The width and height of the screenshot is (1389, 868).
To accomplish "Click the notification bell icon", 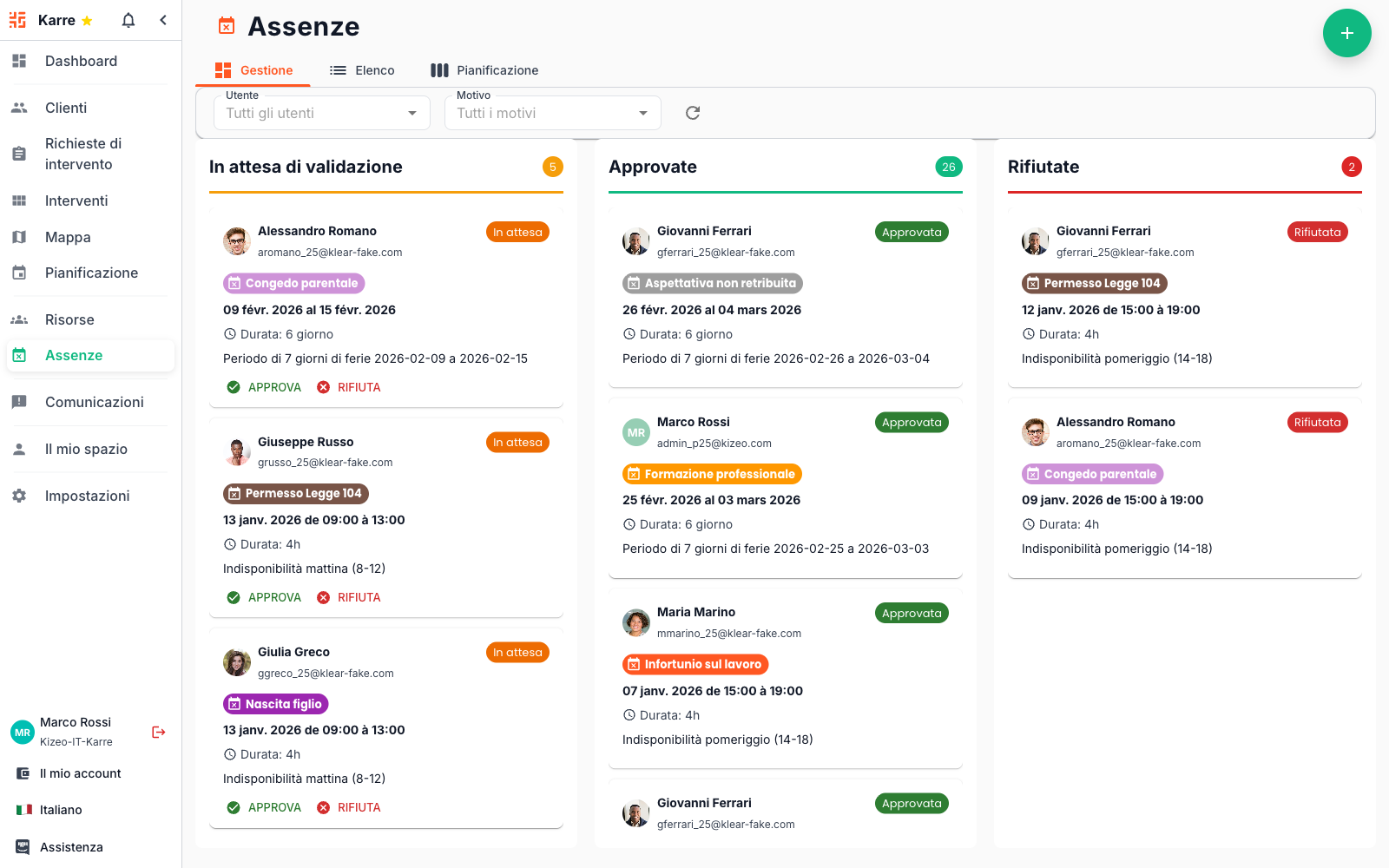I will pos(128,19).
